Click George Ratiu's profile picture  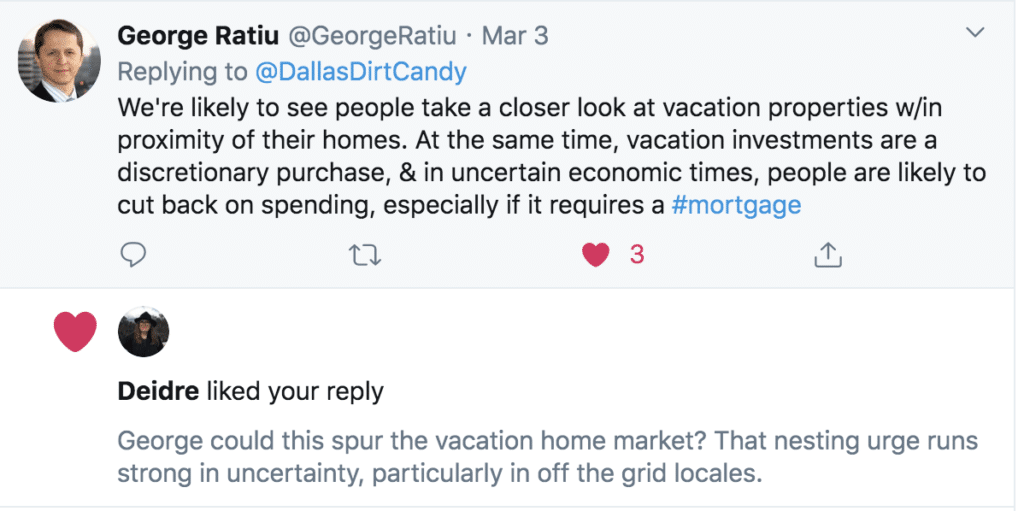coord(60,60)
